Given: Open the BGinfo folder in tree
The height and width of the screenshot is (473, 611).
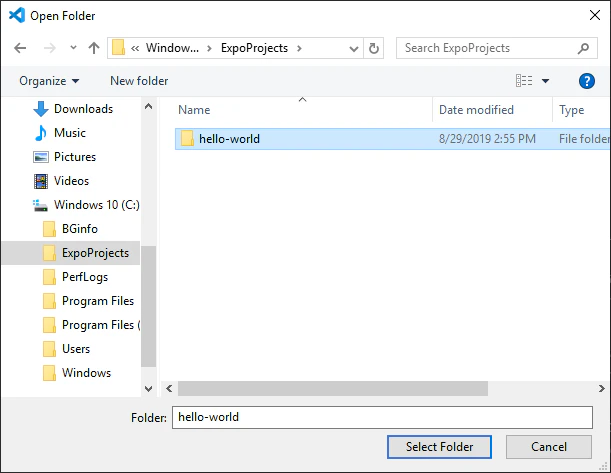Looking at the screenshot, I should 79,229.
